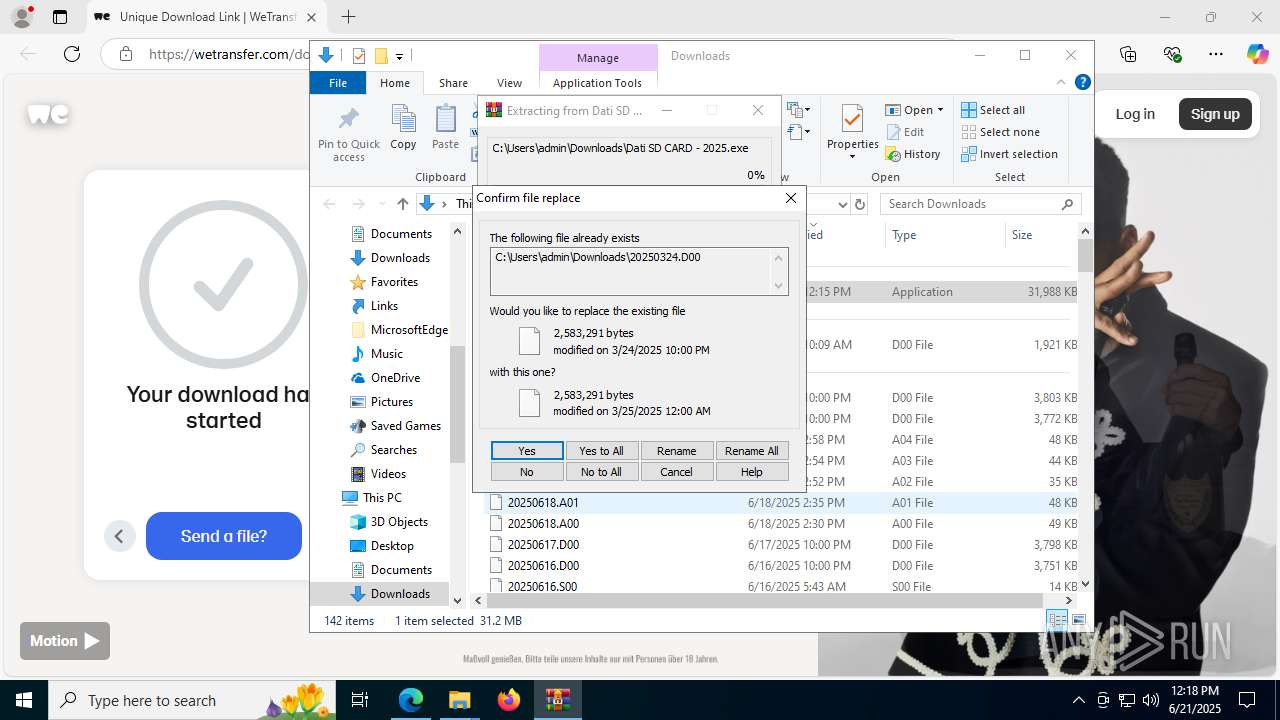Click Up one level arrow in Explorer
Screen dimensions: 1280x720
pos(402,204)
